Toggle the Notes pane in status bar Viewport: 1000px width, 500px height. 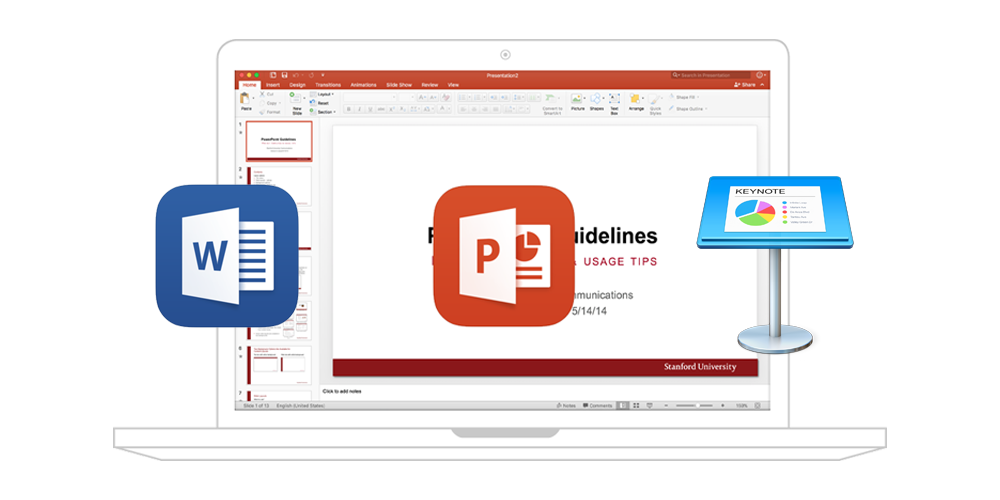pyautogui.click(x=566, y=406)
